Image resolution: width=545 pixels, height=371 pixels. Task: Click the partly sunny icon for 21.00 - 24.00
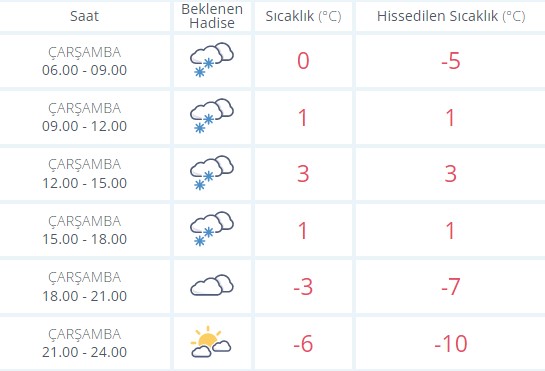[211, 342]
